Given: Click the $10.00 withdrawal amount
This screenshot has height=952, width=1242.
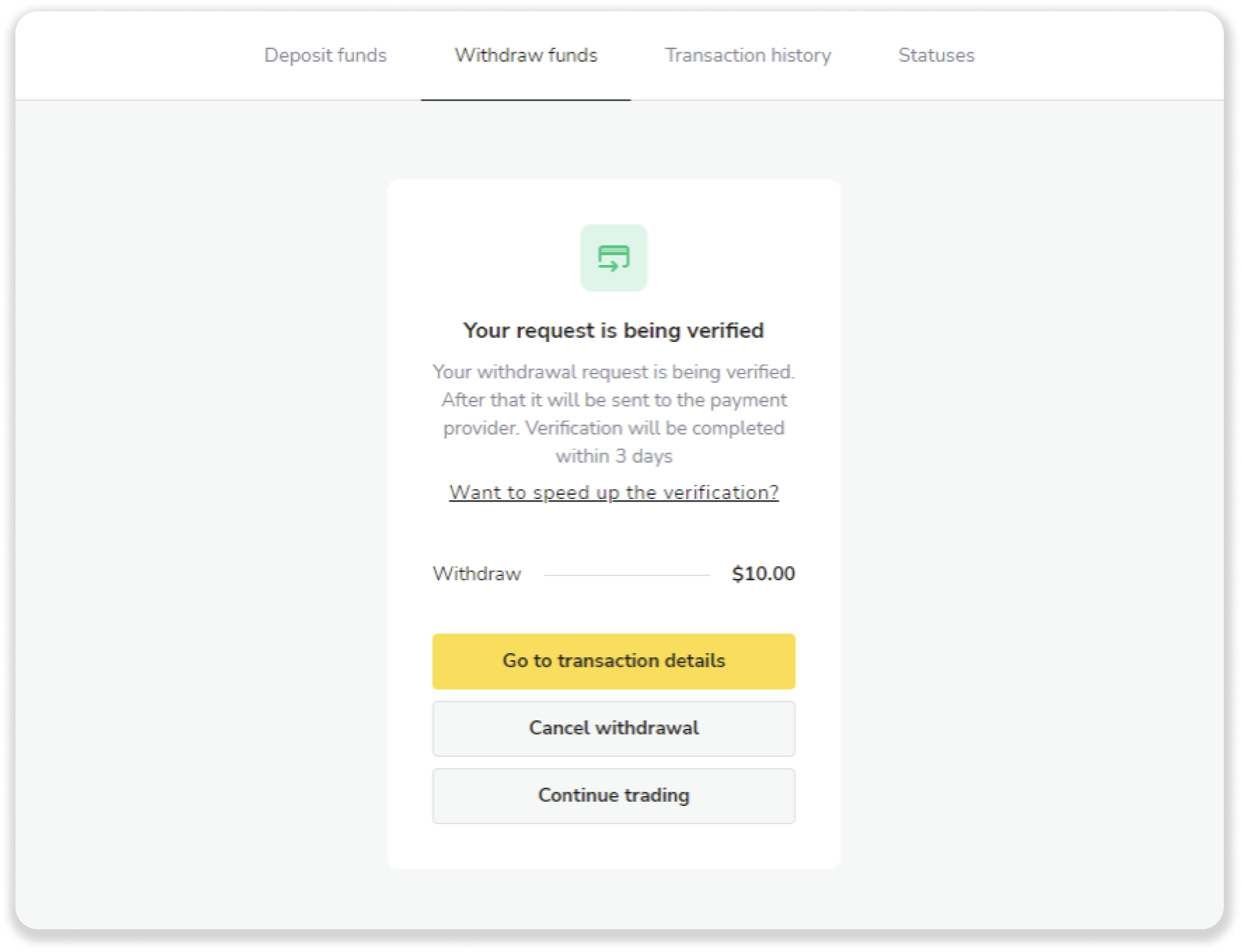Looking at the screenshot, I should (763, 574).
